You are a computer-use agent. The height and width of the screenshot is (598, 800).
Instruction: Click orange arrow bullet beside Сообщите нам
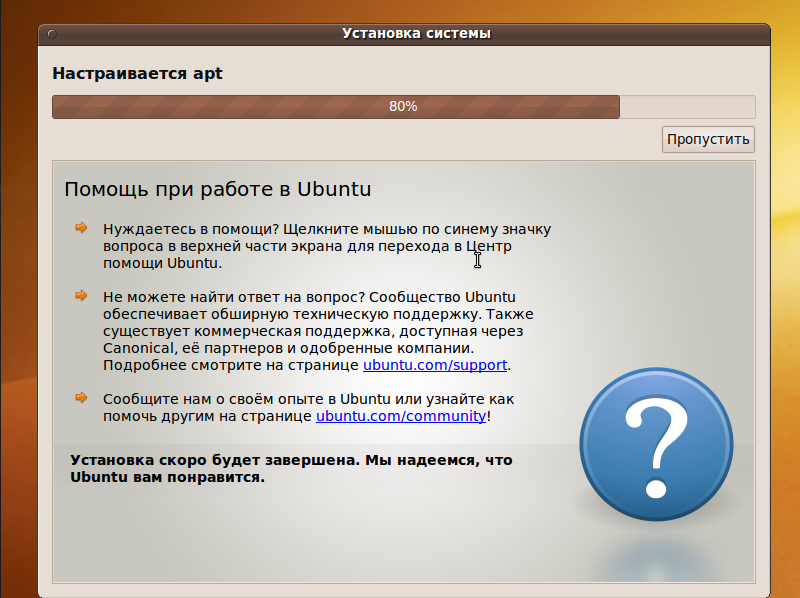click(x=81, y=397)
